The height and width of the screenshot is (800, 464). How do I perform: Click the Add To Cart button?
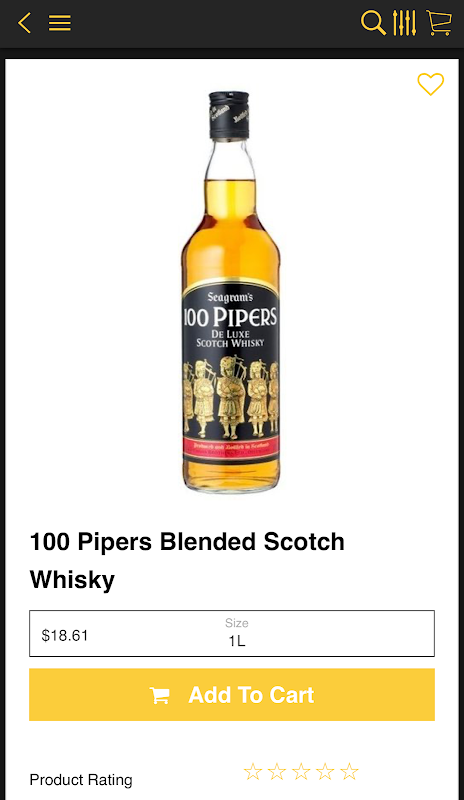(232, 694)
